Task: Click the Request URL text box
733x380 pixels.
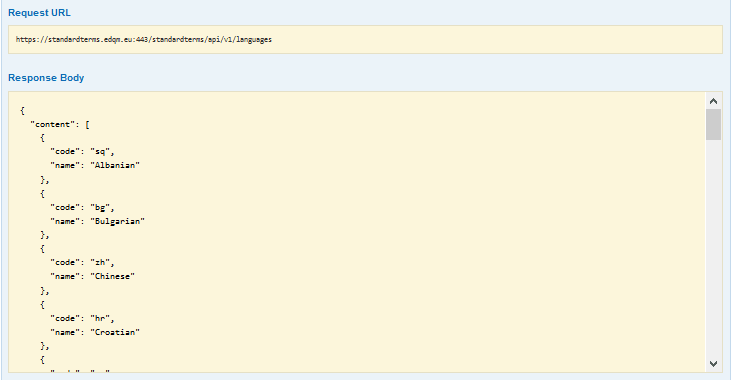Action: click(x=365, y=40)
